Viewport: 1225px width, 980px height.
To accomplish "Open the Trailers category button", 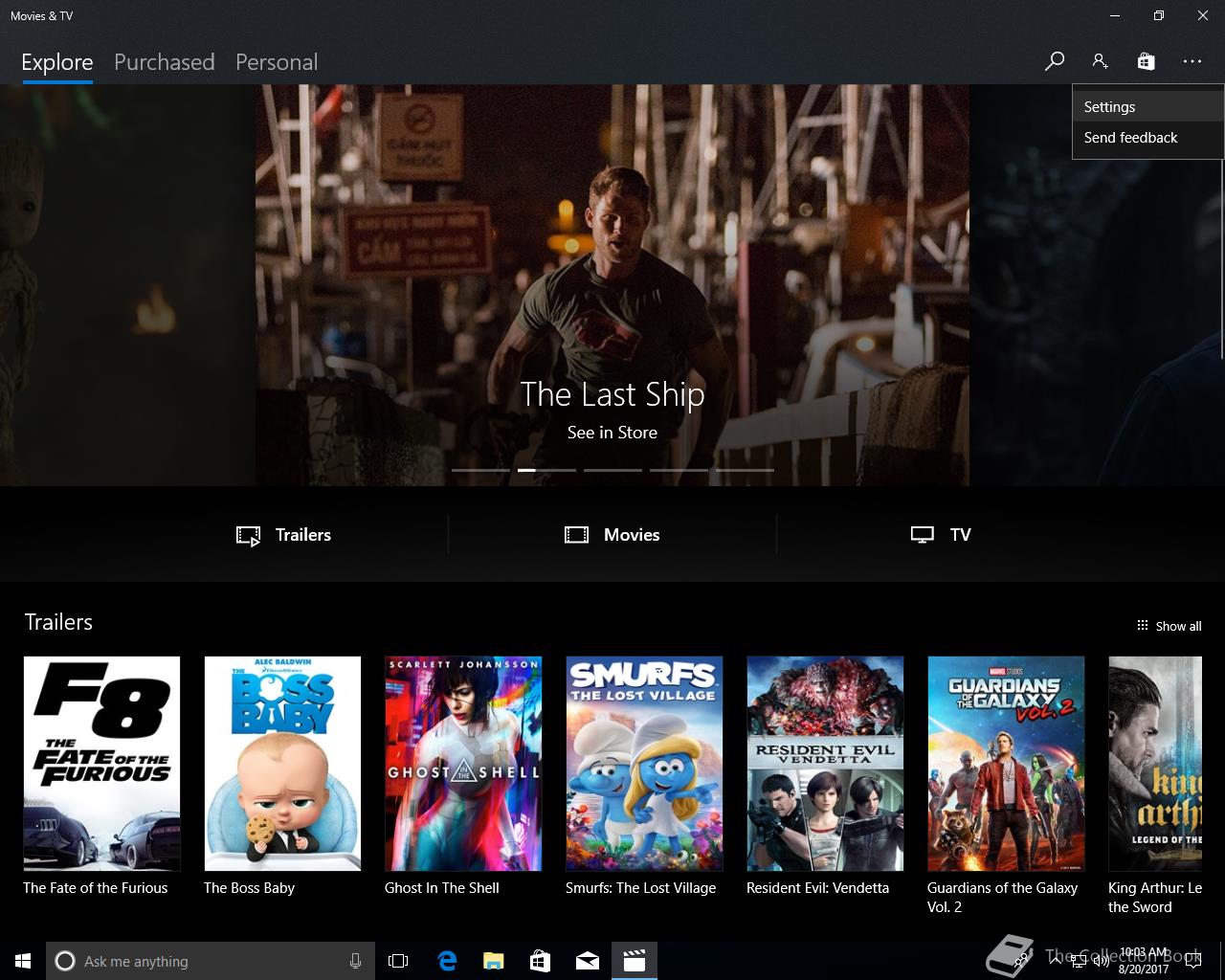I will tap(284, 535).
